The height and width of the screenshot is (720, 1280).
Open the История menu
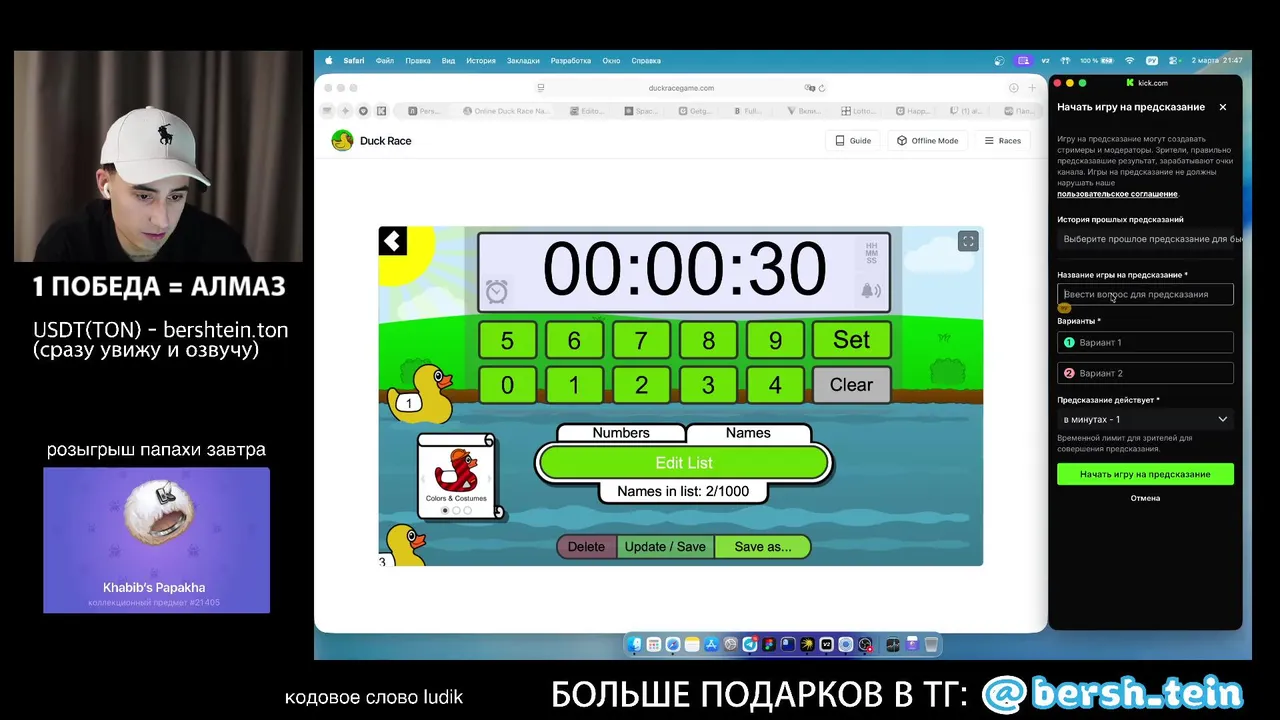(x=481, y=60)
